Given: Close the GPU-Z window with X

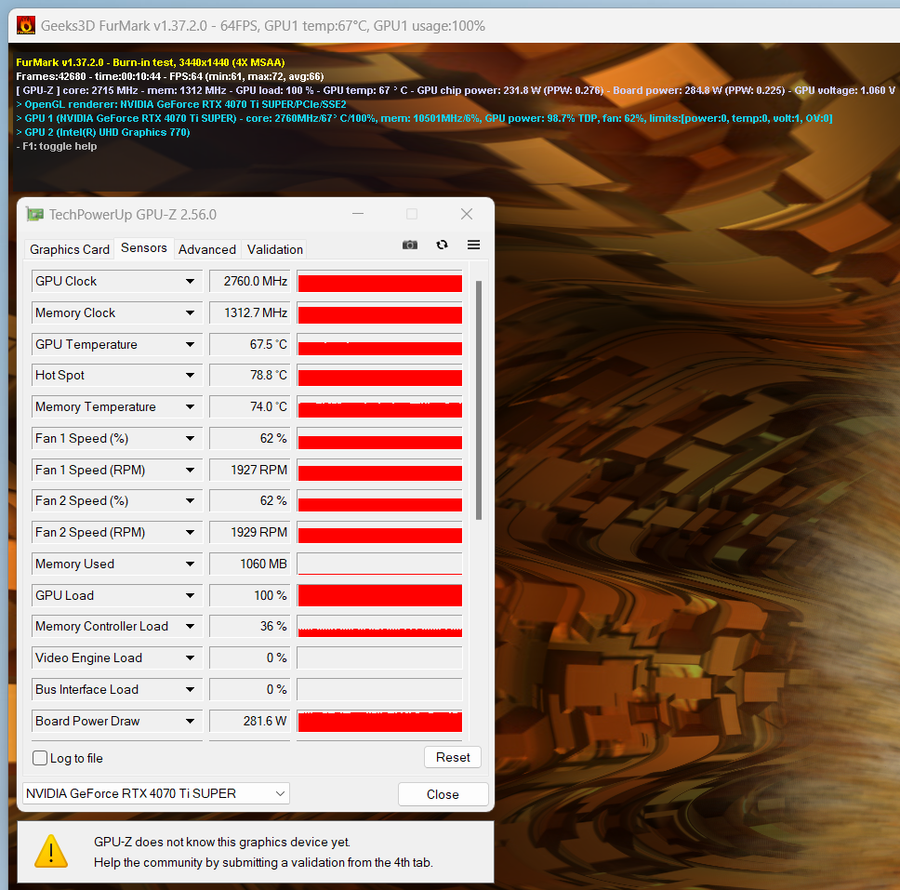Looking at the screenshot, I should [467, 214].
